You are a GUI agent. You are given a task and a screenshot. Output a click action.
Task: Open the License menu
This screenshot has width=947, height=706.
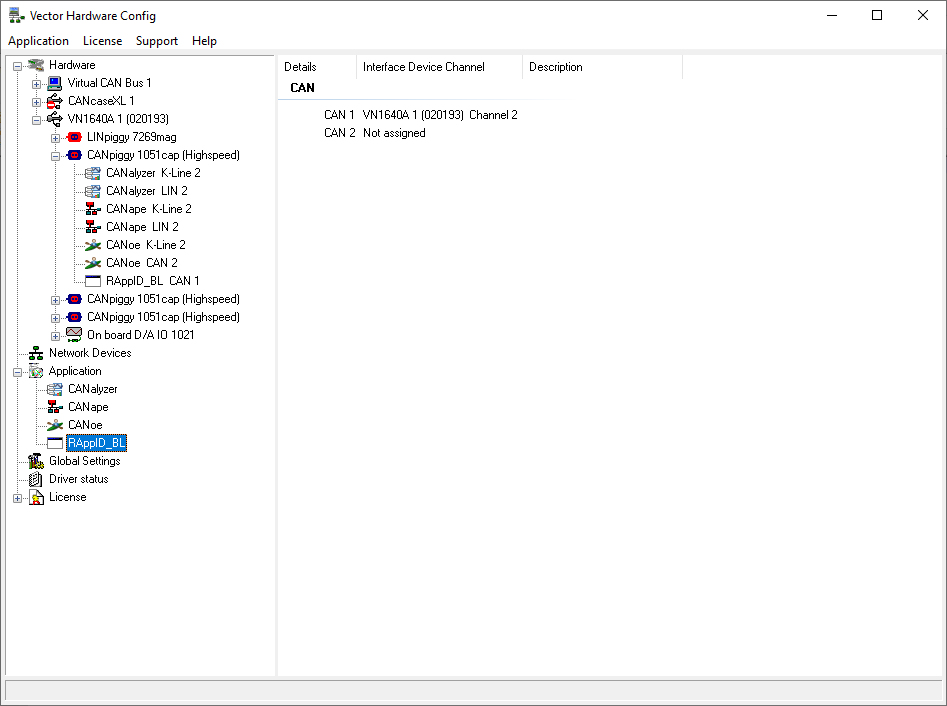[x=102, y=41]
